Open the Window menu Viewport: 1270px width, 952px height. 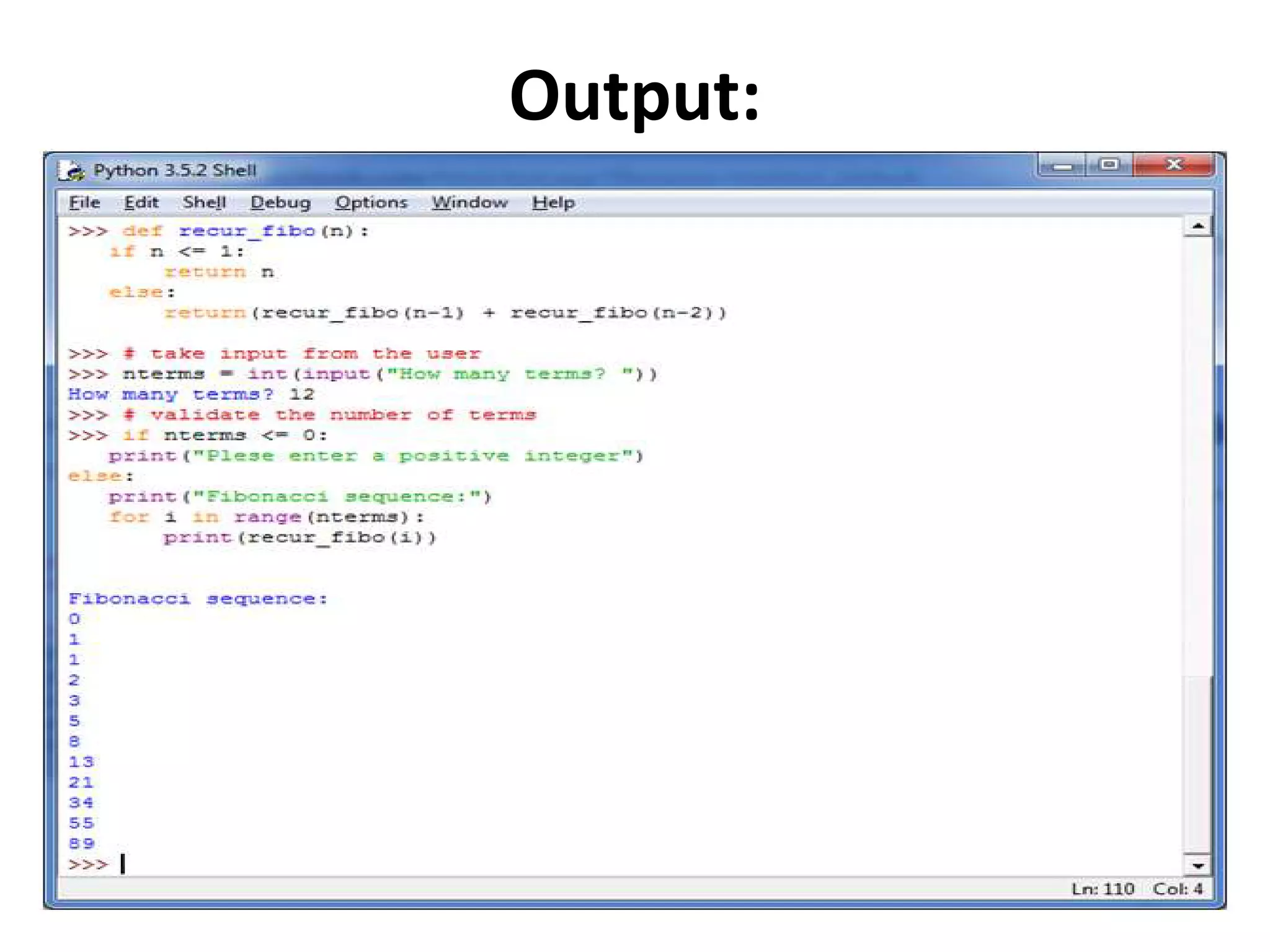tap(469, 203)
